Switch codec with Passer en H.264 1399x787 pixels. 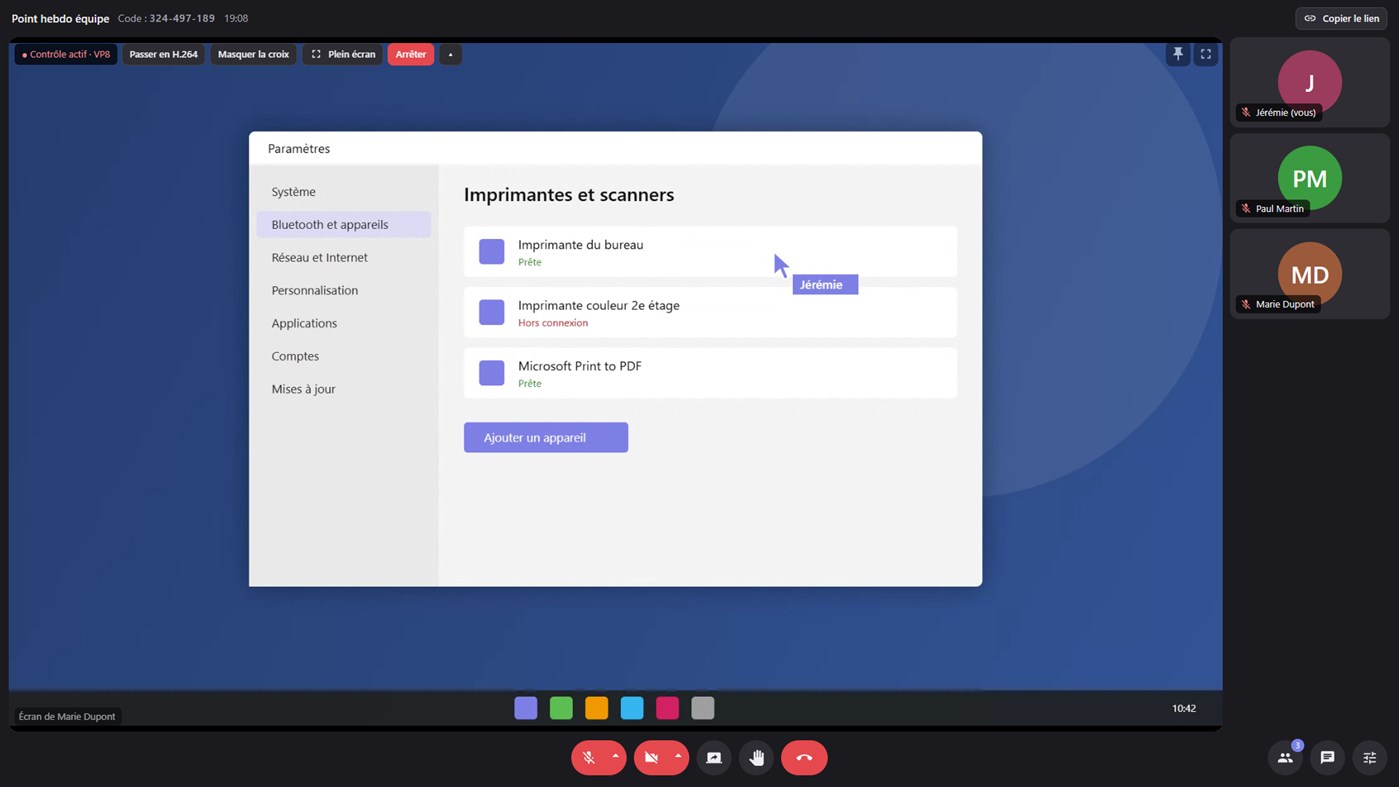click(163, 54)
